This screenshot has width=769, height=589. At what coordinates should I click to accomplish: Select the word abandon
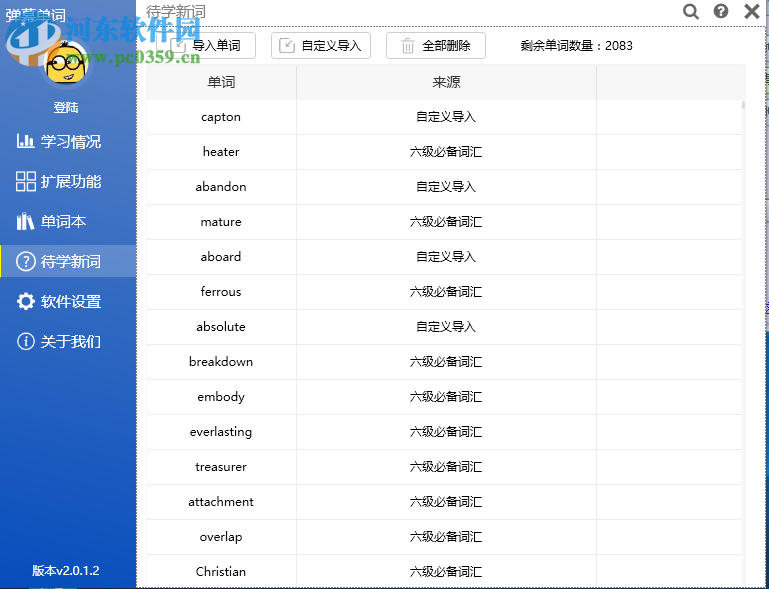pos(221,186)
